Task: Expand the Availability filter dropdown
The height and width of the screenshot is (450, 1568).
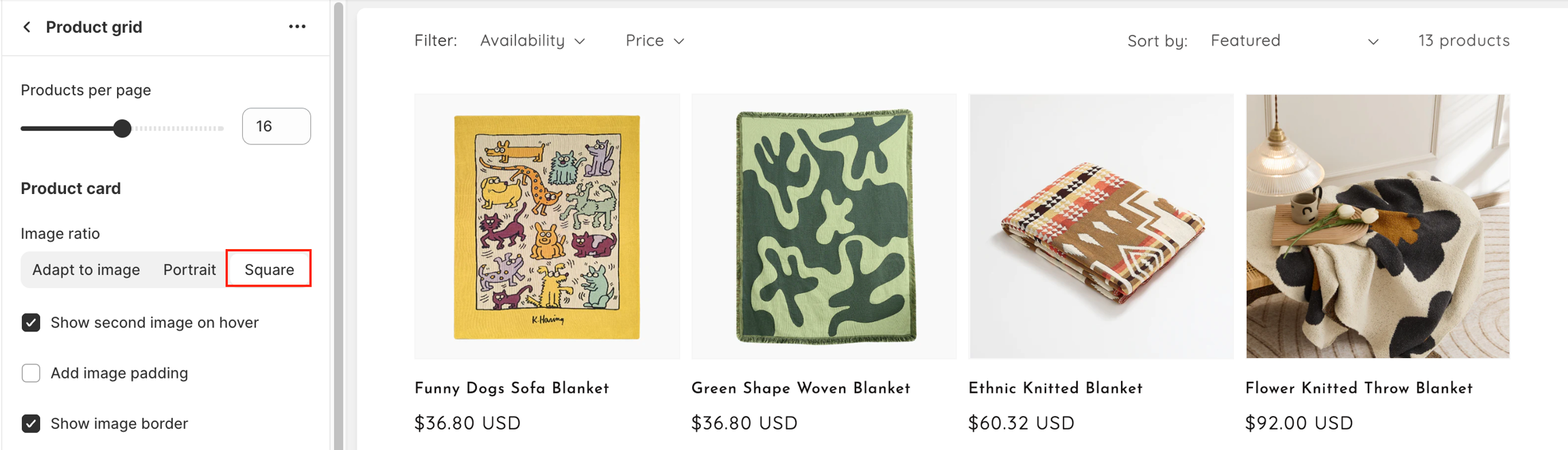Action: point(532,41)
